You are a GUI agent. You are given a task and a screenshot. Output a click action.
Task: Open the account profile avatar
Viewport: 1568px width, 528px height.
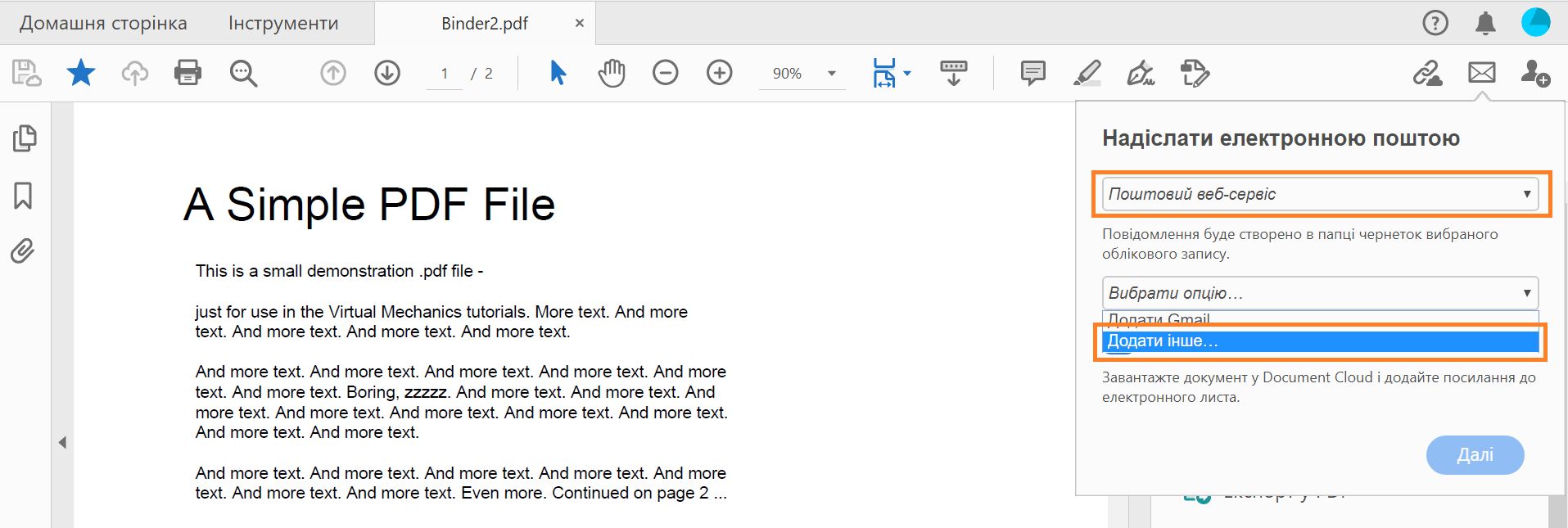click(x=1535, y=22)
